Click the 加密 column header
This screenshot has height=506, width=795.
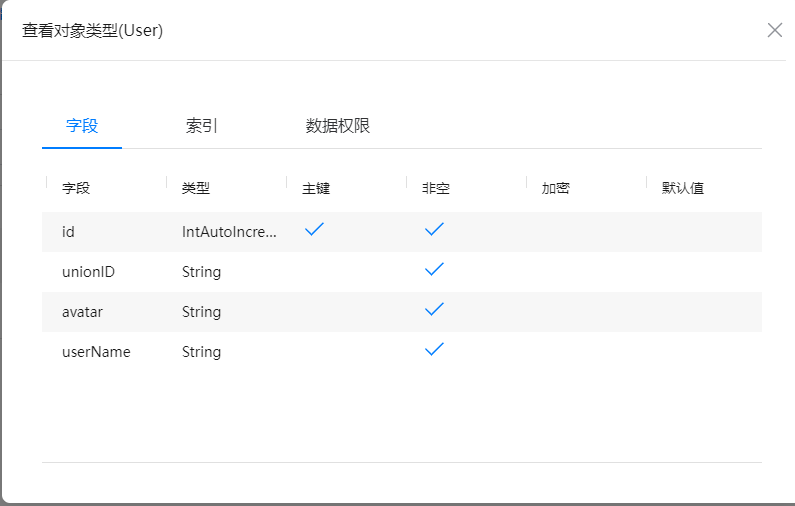click(556, 188)
